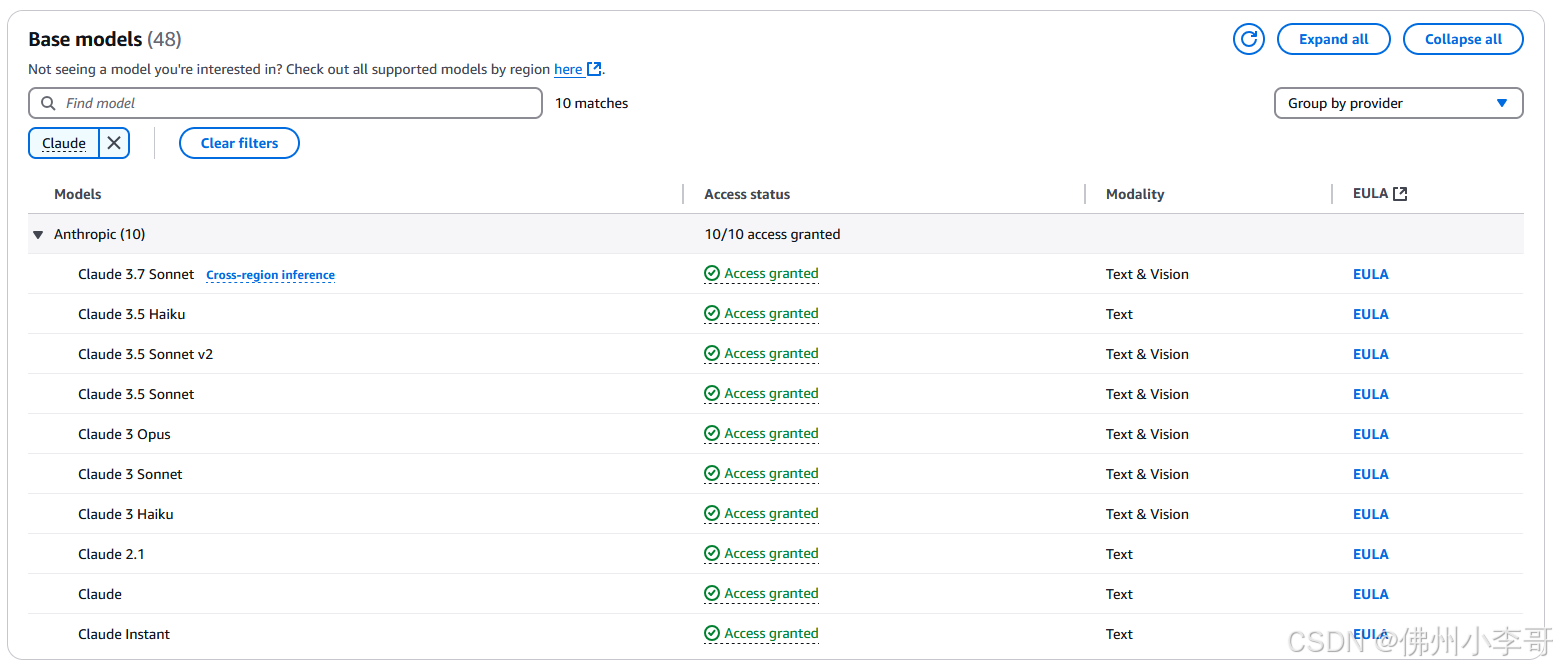Screen dimensions: 1557x669
Task: Open EULA link for Claude 3 Opus
Action: 1370,434
